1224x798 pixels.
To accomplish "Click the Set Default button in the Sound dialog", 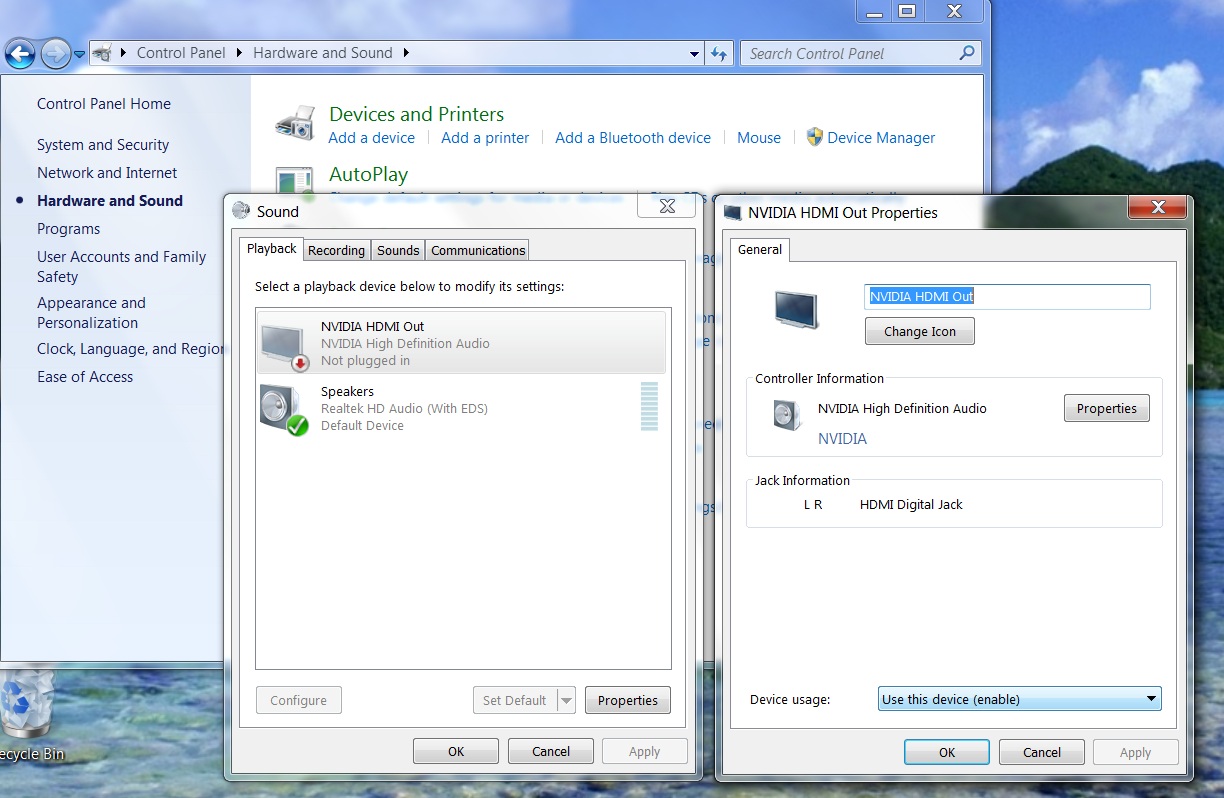I will tap(515, 701).
